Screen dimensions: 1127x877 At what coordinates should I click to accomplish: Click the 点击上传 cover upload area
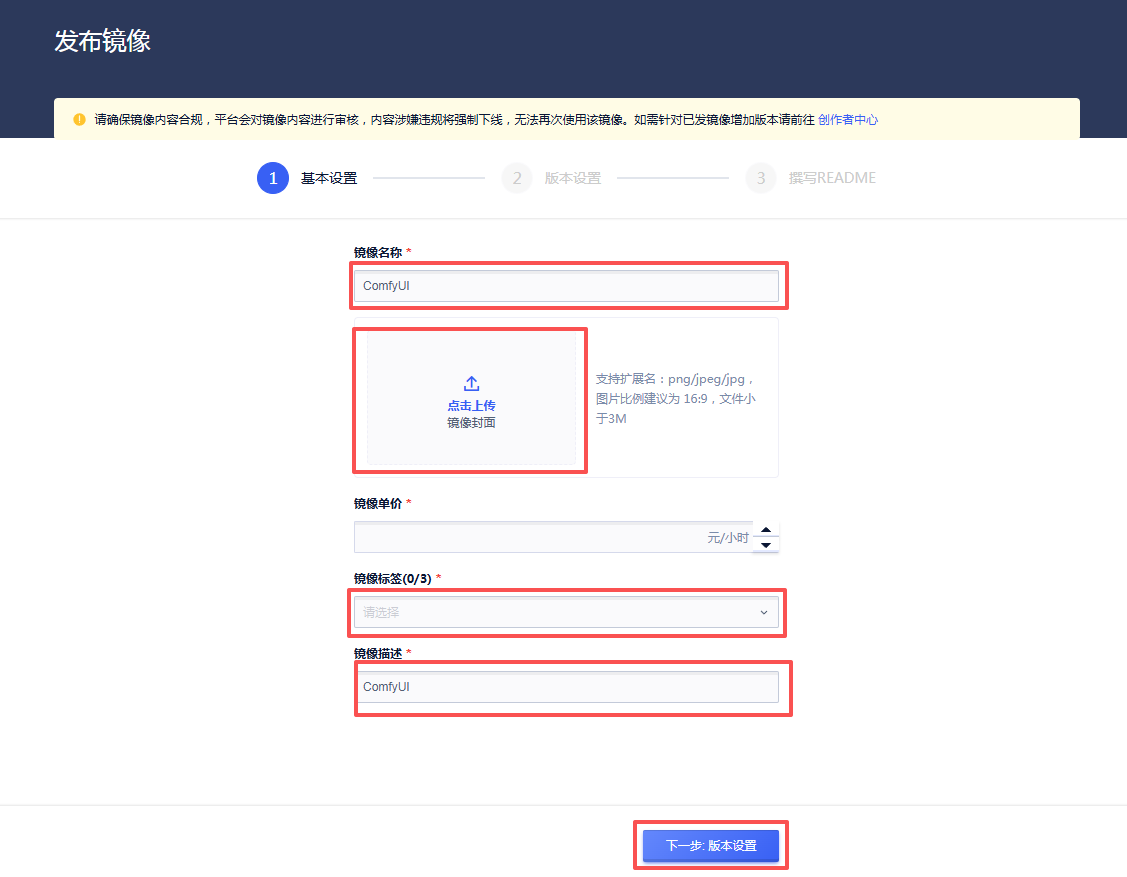(x=470, y=400)
